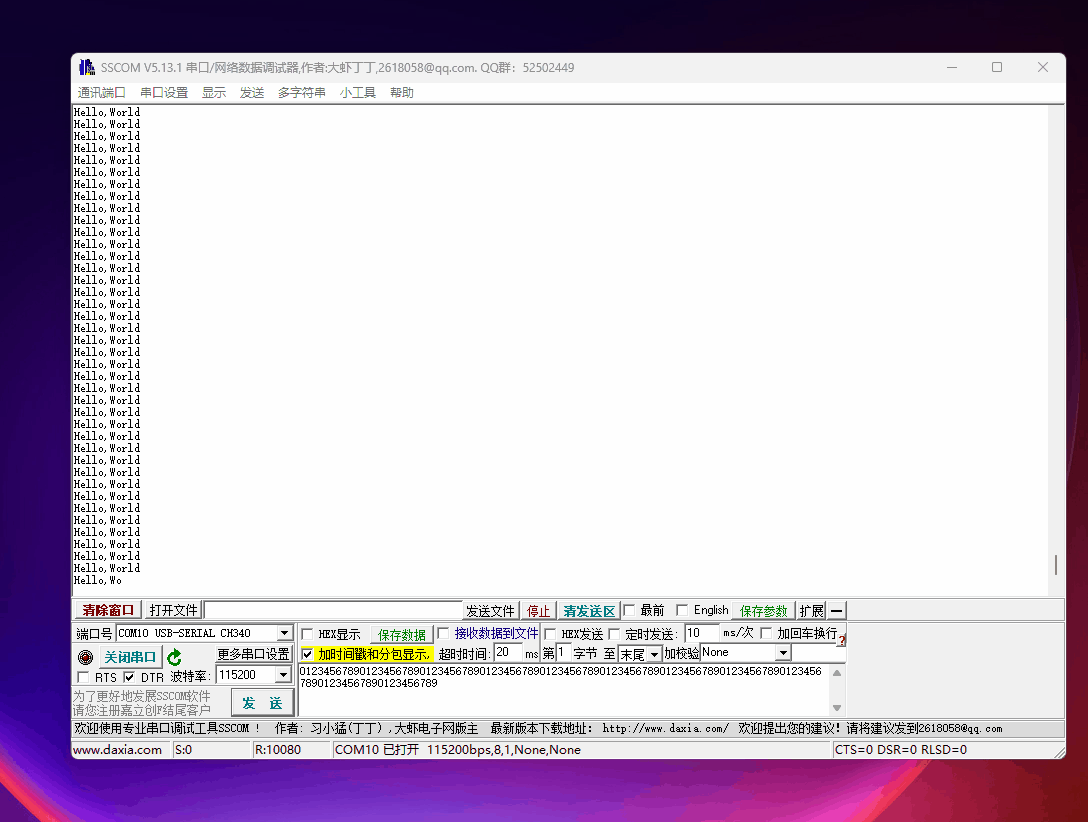This screenshot has width=1088, height=822.
Task: Click the 第 1 字节 start byte field
Action: [x=563, y=653]
